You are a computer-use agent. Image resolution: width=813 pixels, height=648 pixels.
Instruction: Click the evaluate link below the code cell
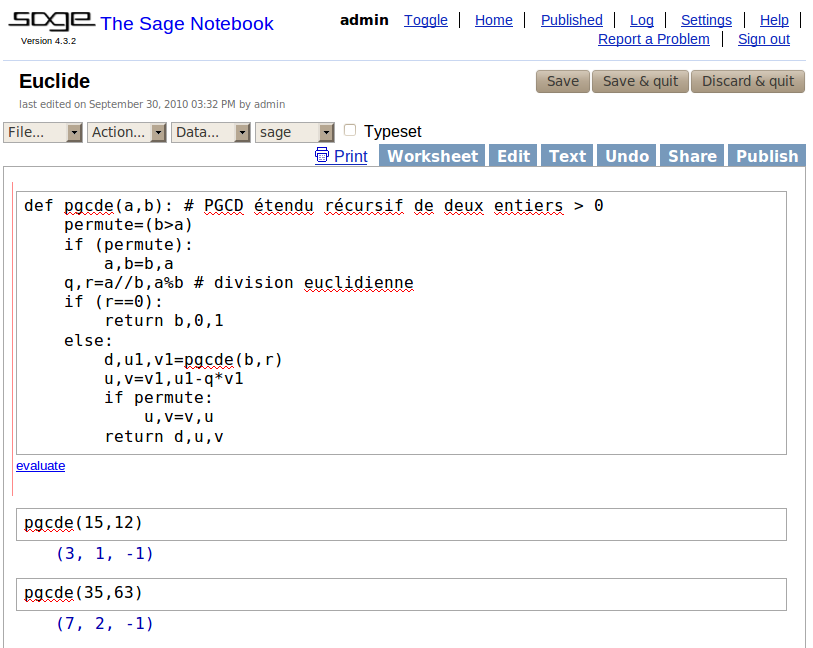(40, 466)
